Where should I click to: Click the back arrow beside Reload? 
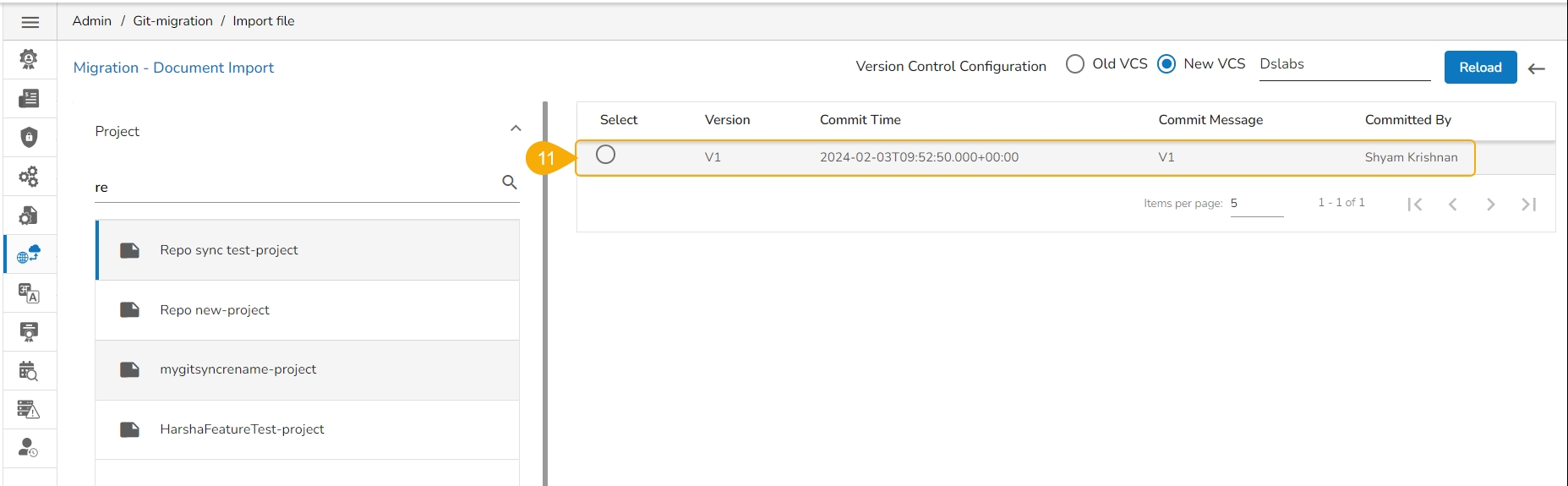(x=1537, y=68)
